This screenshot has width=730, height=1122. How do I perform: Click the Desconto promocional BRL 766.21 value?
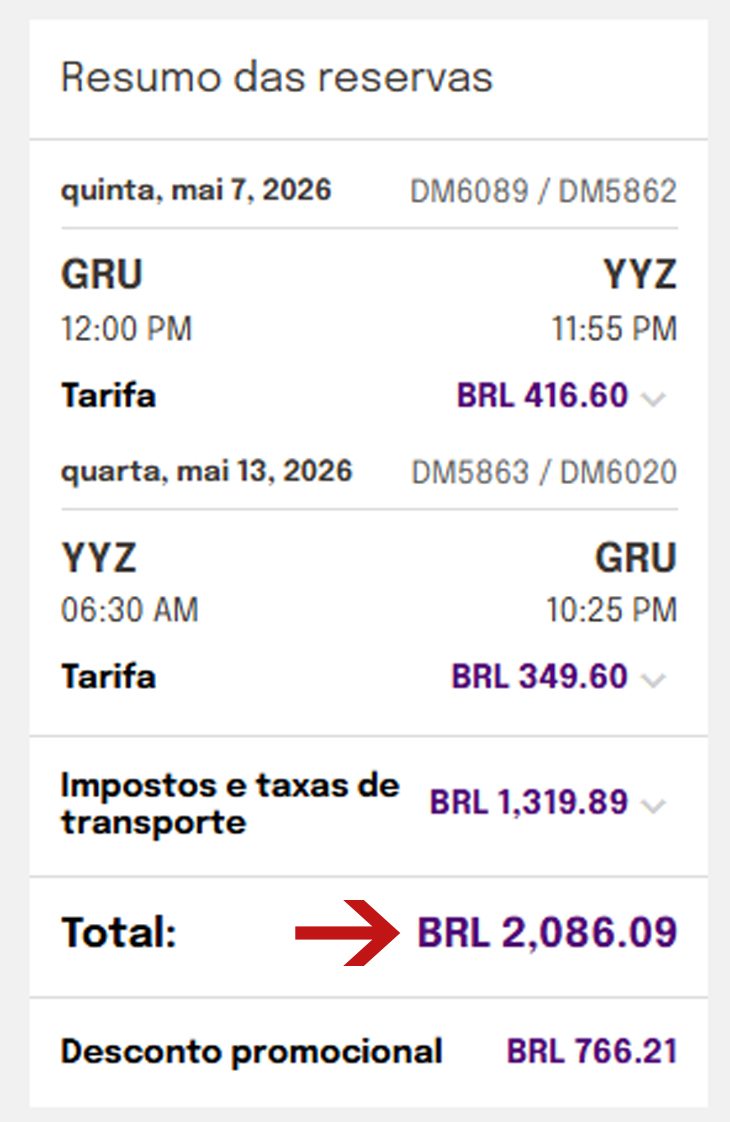[592, 1052]
